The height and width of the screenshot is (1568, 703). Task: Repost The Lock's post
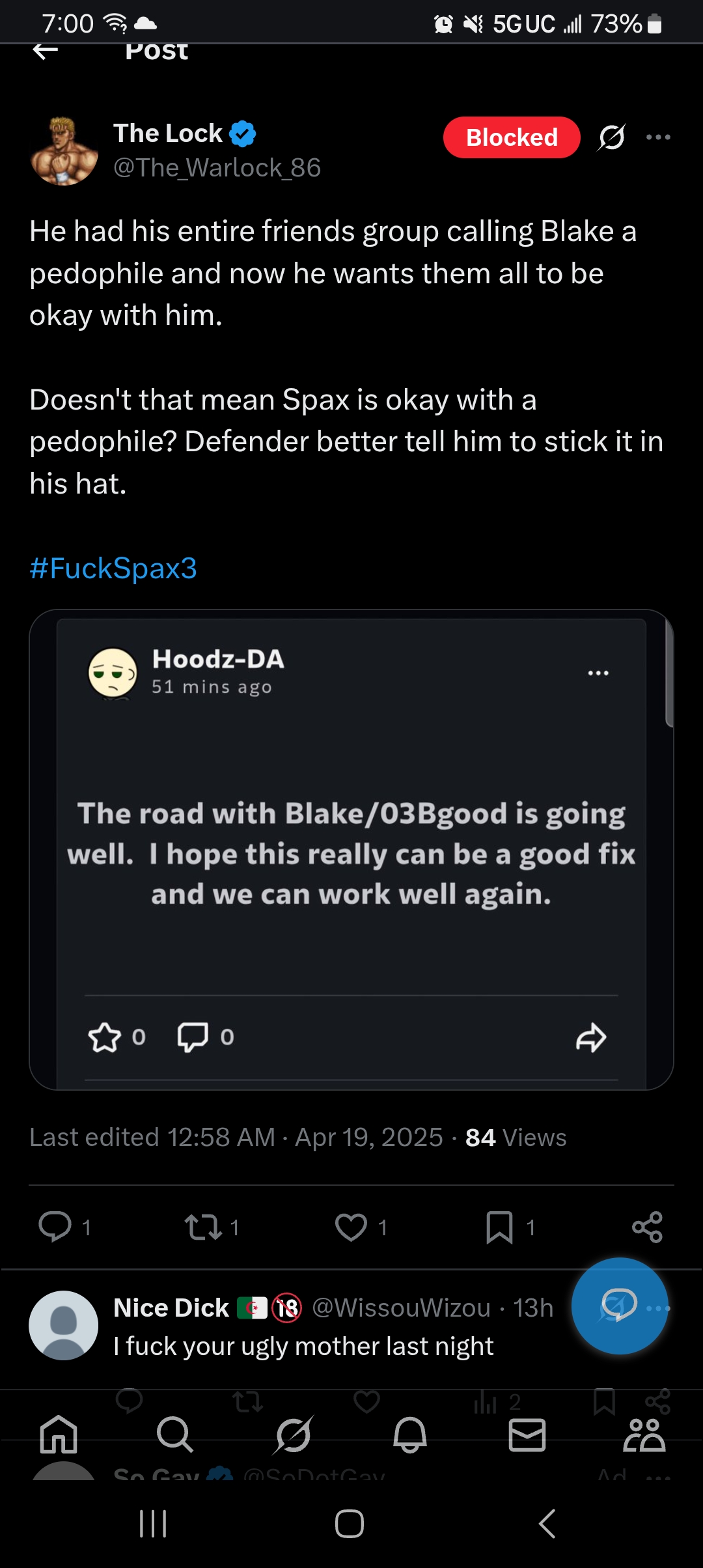click(203, 1227)
